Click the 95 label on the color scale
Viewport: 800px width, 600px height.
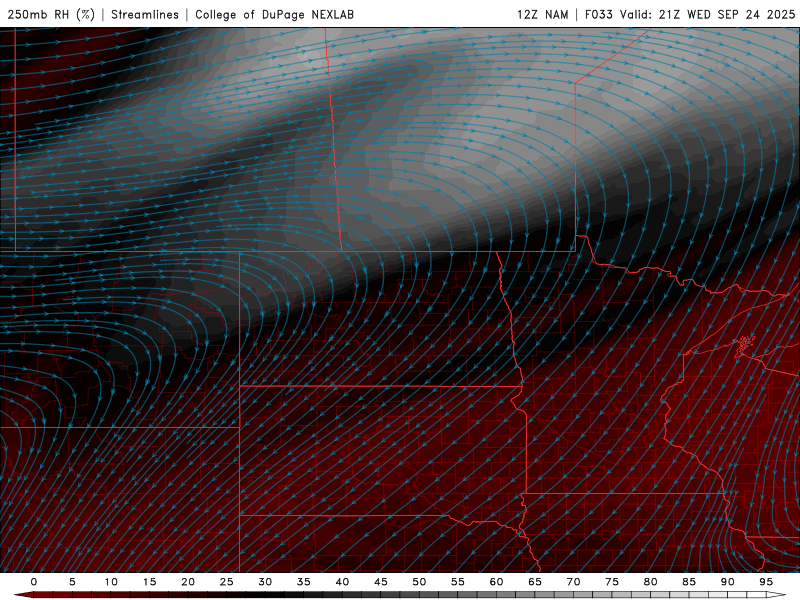(x=766, y=582)
